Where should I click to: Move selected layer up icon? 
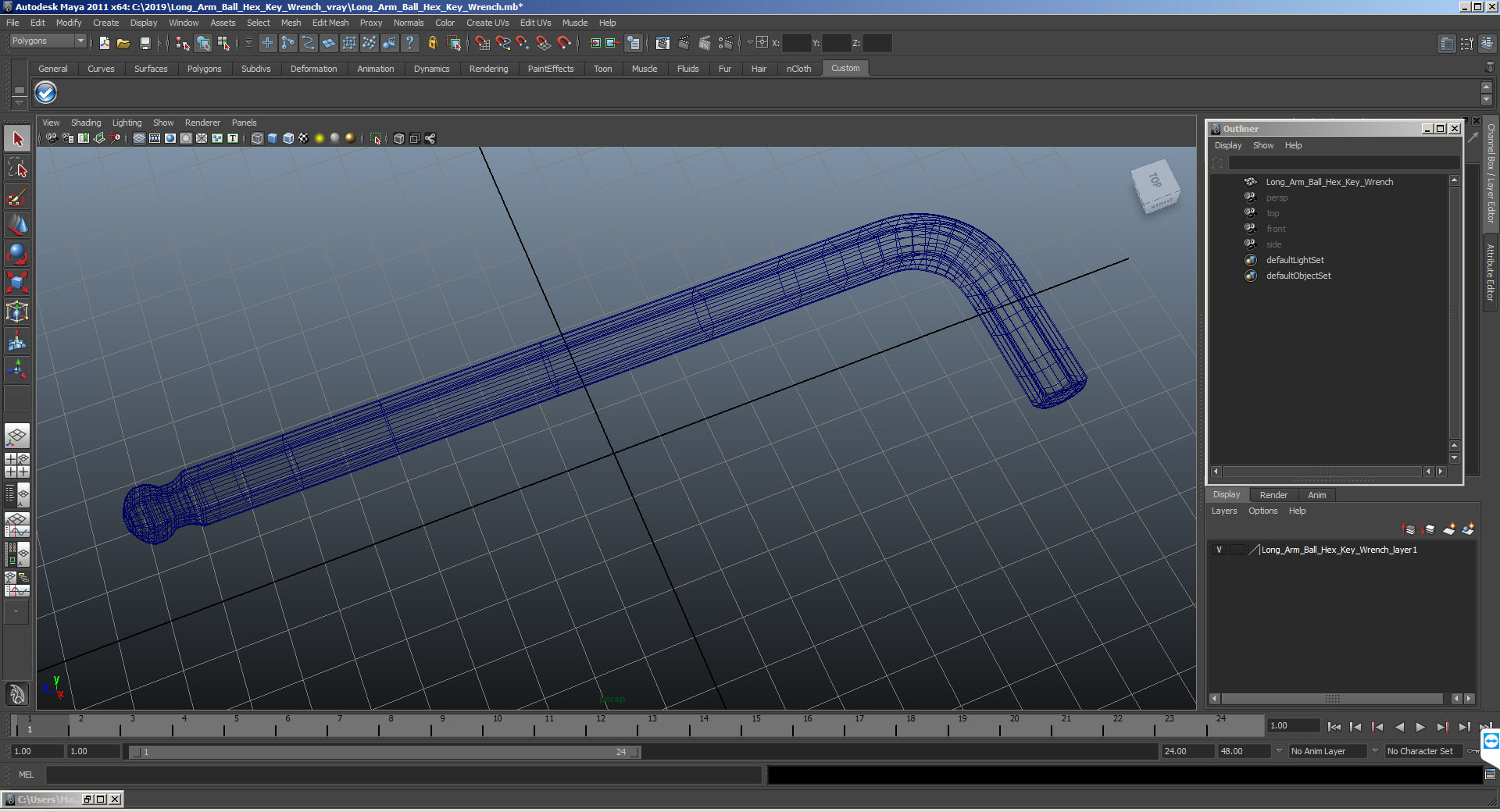click(1409, 529)
